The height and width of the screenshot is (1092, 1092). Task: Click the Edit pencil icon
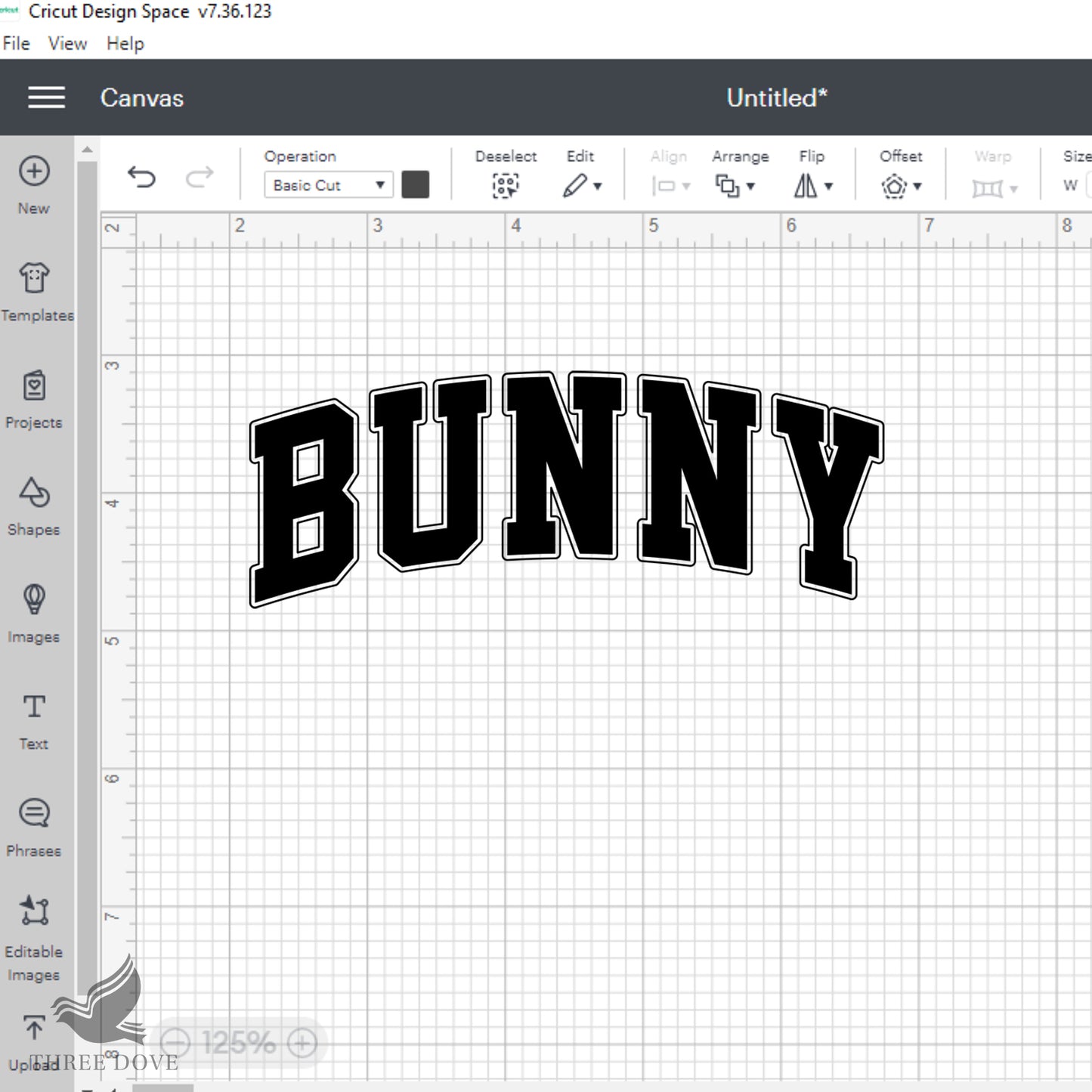click(x=574, y=186)
